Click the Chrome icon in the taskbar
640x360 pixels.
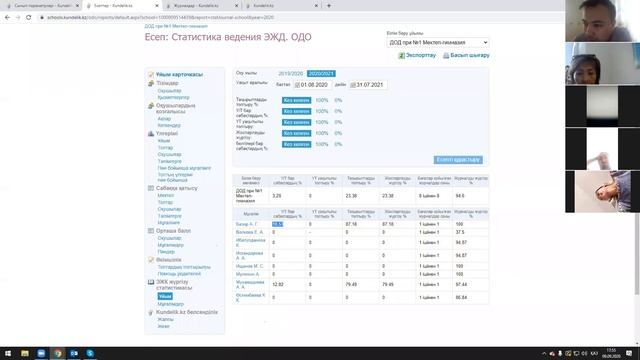pyautogui.click(x=58, y=353)
